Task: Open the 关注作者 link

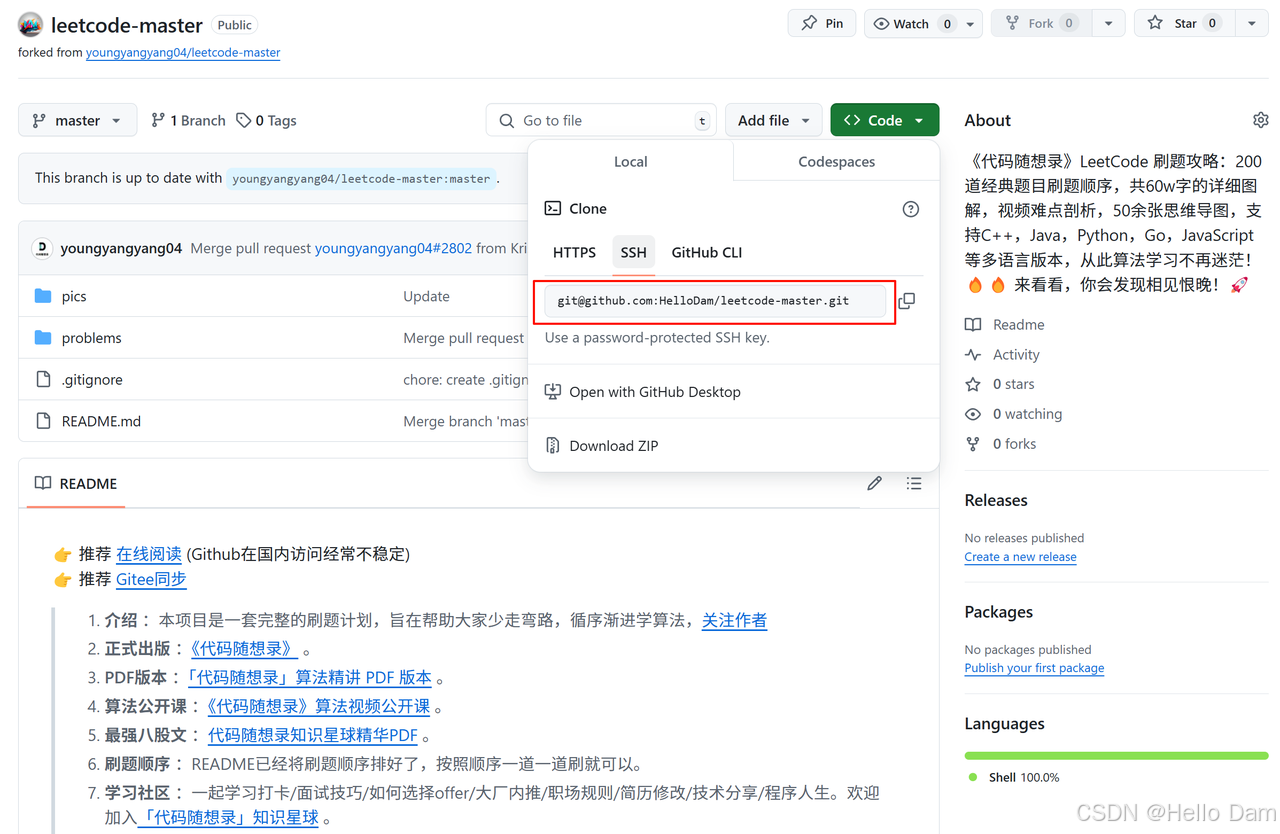Action: [x=734, y=621]
